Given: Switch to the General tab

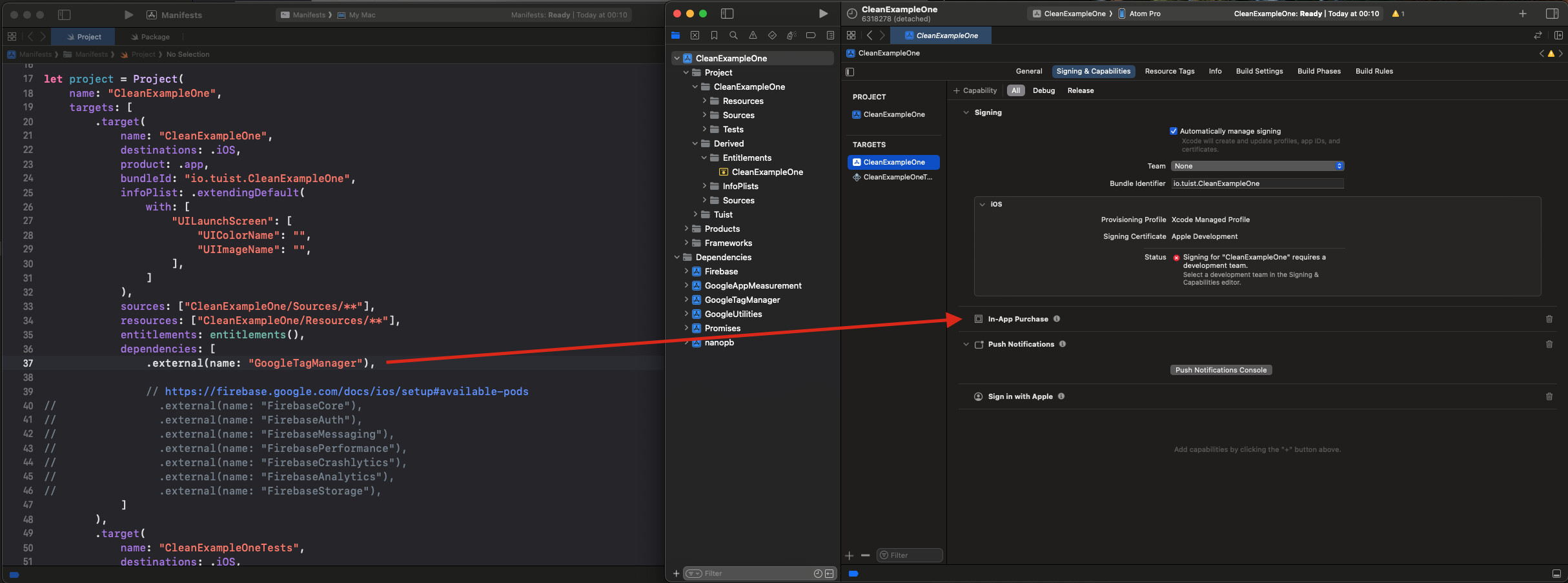Looking at the screenshot, I should pos(1029,71).
